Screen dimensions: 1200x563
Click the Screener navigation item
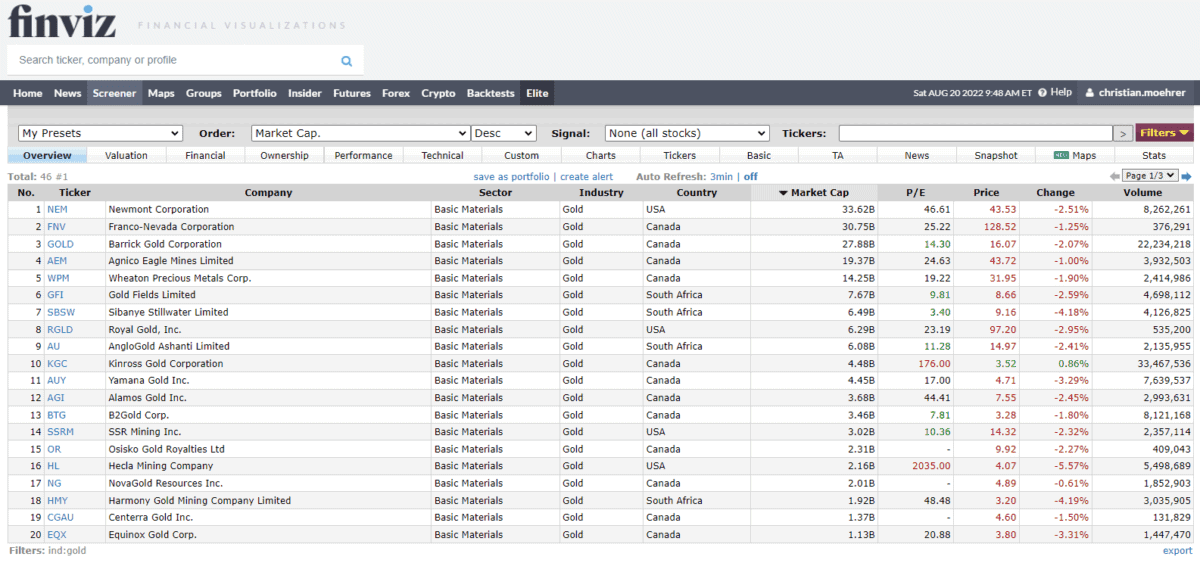pyautogui.click(x=115, y=93)
